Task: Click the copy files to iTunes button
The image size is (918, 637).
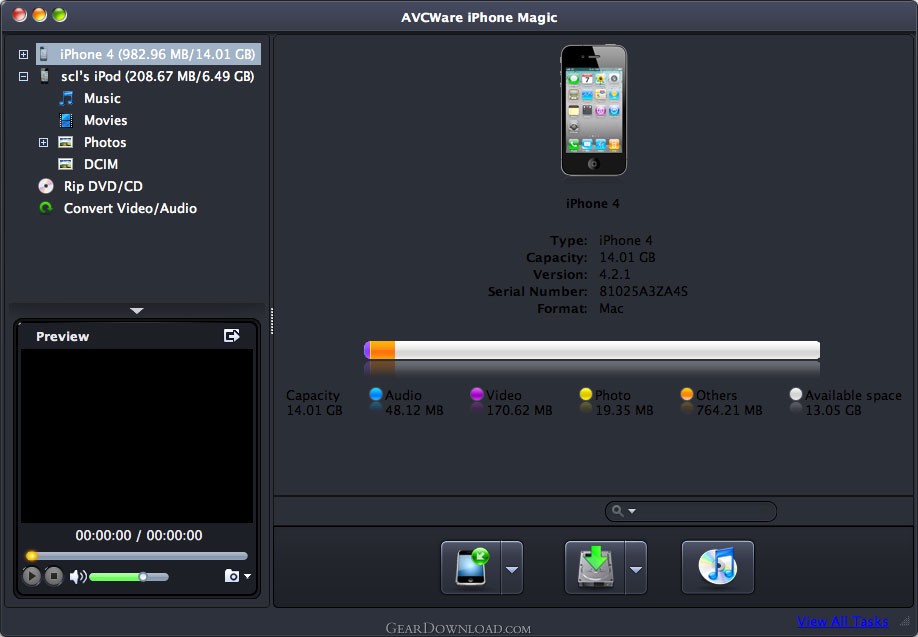Action: (718, 567)
